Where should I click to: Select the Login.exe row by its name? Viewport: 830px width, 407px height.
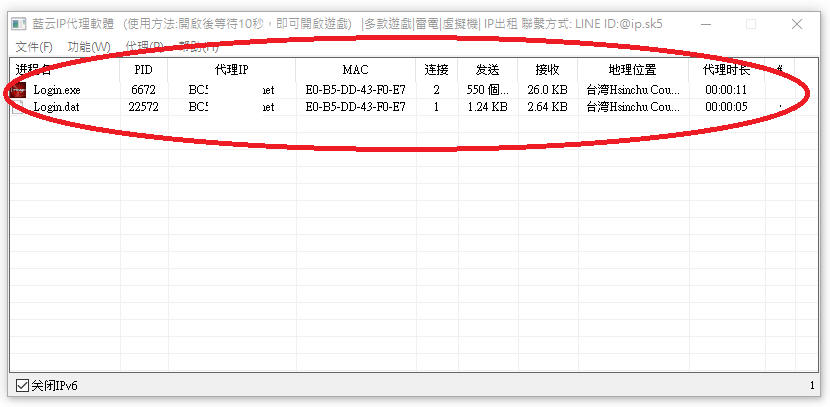point(57,91)
